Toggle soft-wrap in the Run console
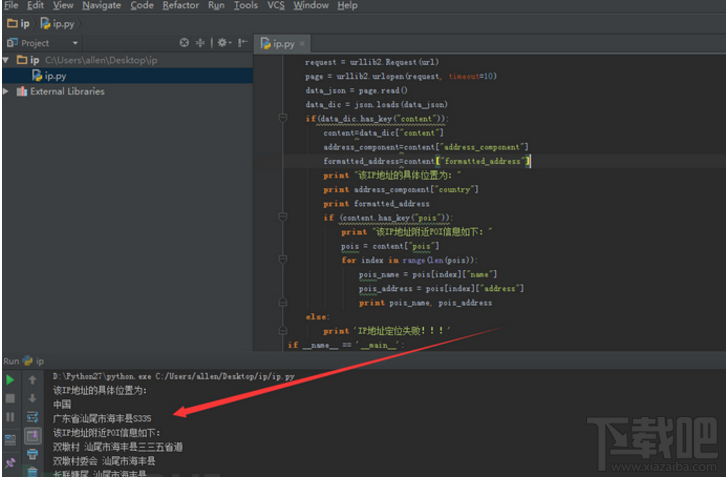 point(32,417)
